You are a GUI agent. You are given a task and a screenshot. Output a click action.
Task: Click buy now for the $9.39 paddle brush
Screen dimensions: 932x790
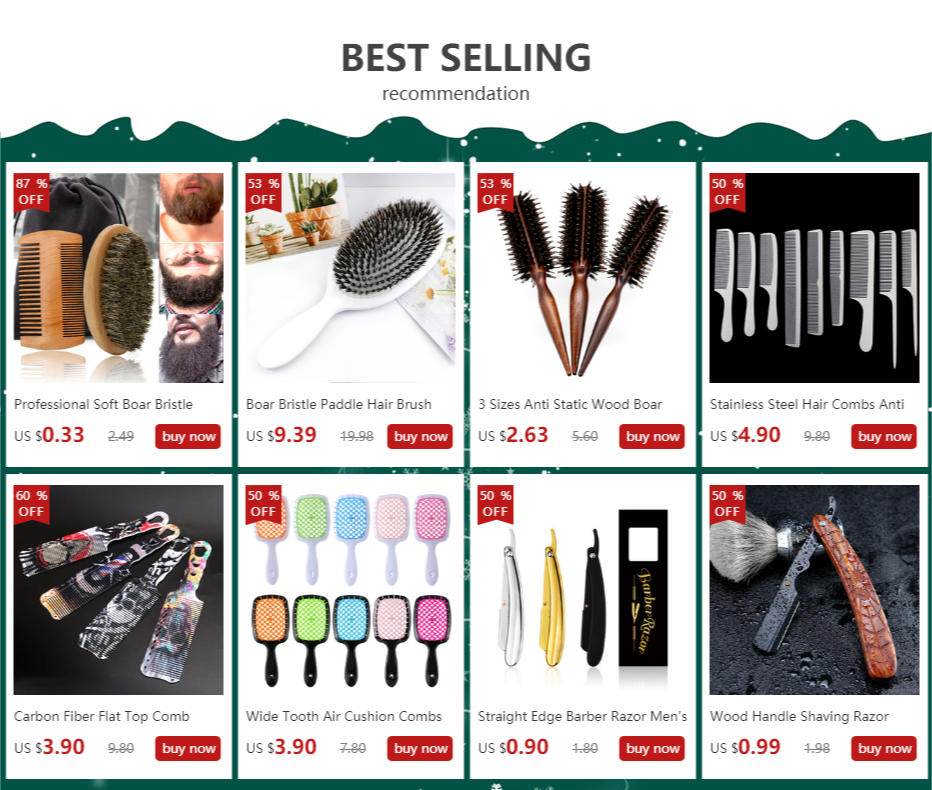click(420, 436)
